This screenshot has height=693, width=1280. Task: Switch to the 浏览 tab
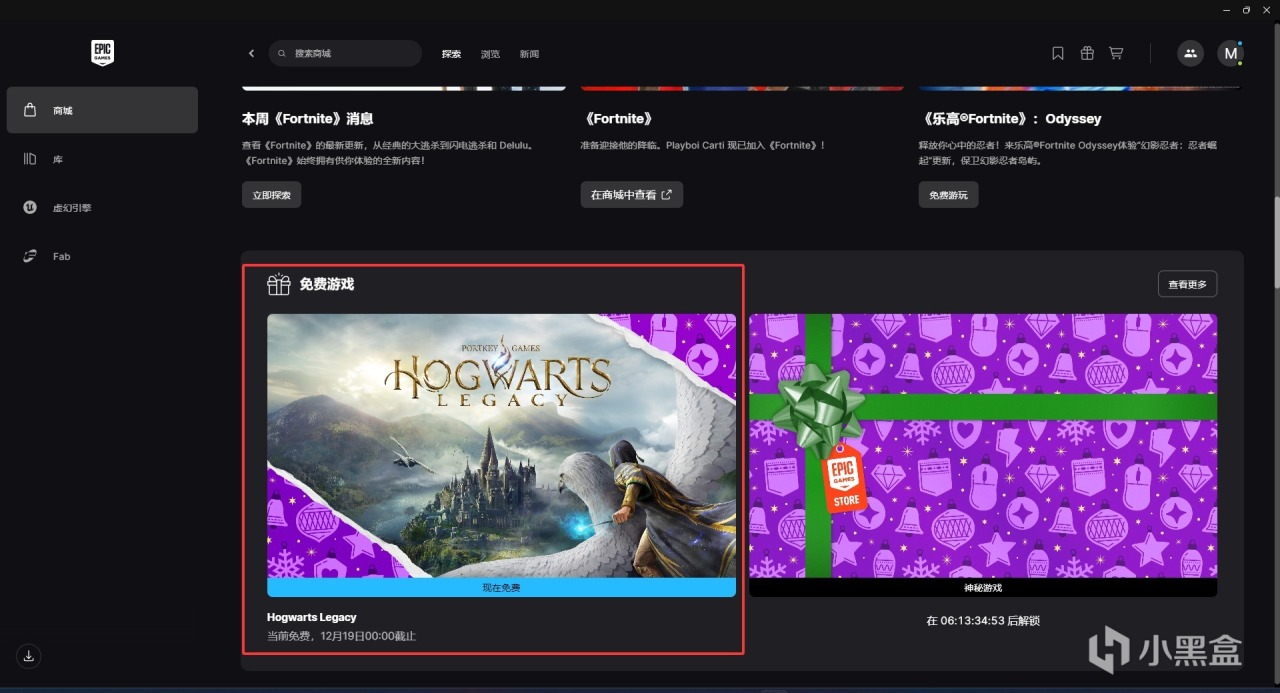pyautogui.click(x=490, y=54)
